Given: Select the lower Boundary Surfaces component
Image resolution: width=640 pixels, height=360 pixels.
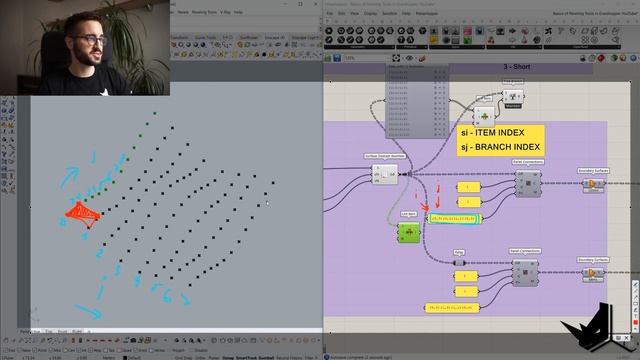Looking at the screenshot, I should [x=593, y=274].
